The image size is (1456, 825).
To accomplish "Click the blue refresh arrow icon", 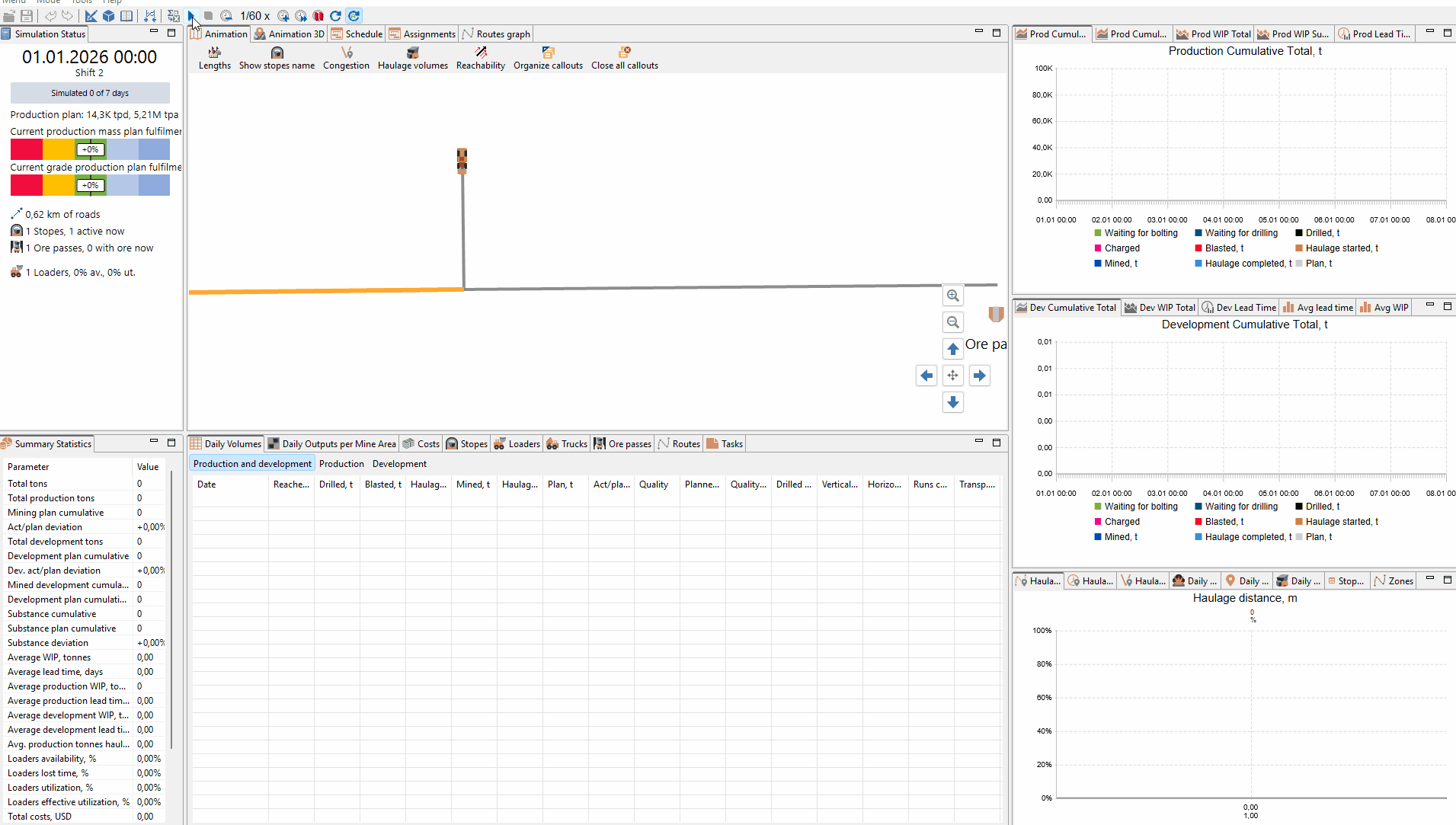I will coord(335,15).
